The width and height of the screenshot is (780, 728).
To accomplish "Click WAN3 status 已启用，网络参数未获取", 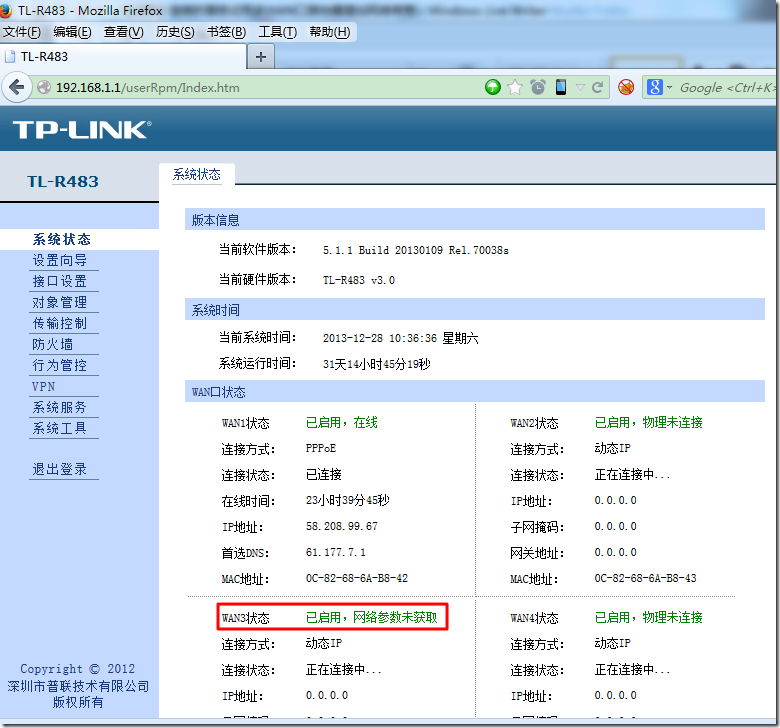I will [372, 618].
